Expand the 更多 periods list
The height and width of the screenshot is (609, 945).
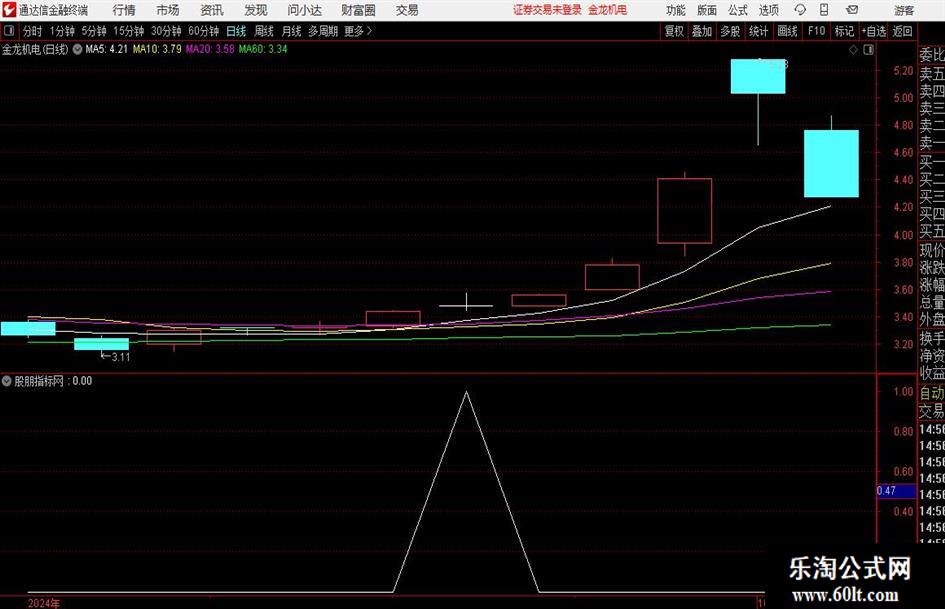(x=358, y=31)
